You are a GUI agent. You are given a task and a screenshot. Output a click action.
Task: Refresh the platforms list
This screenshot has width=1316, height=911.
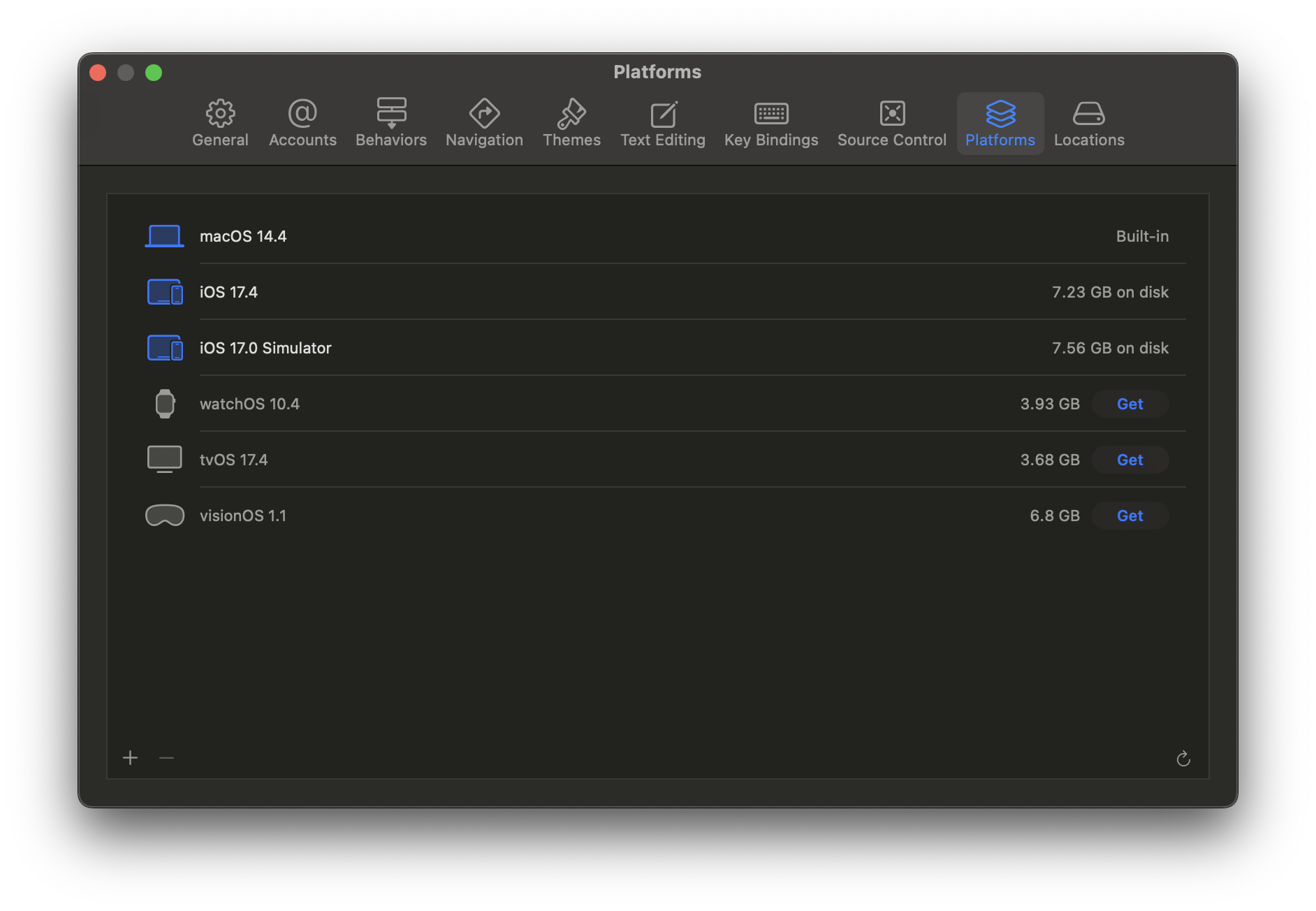(1183, 759)
